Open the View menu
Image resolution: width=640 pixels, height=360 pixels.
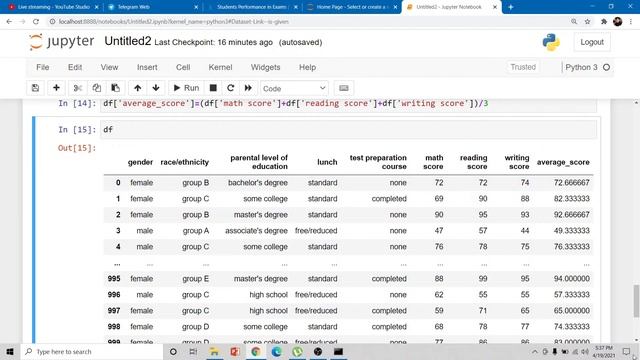pos(109,67)
